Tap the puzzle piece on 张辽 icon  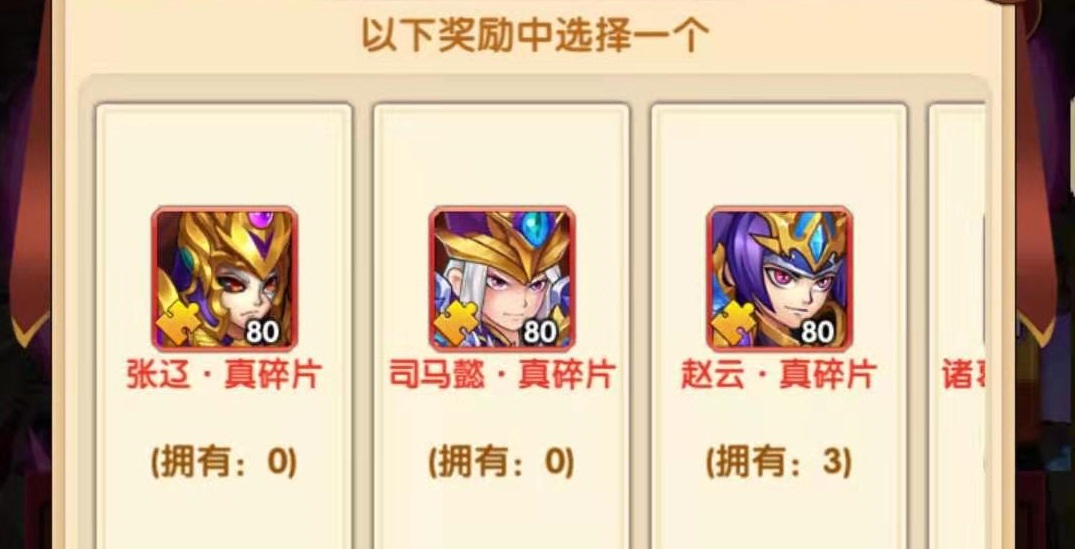[179, 322]
